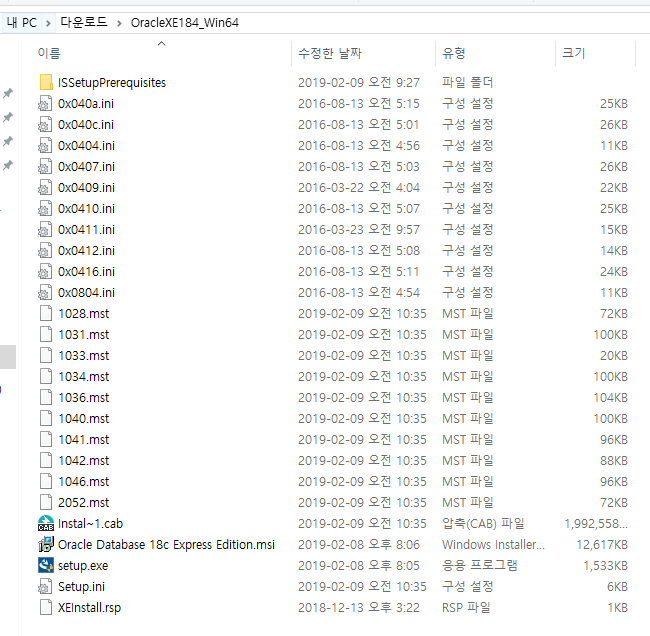Viewport: 650px width, 636px height.
Task: Select the setup.exe application icon
Action: [46, 566]
